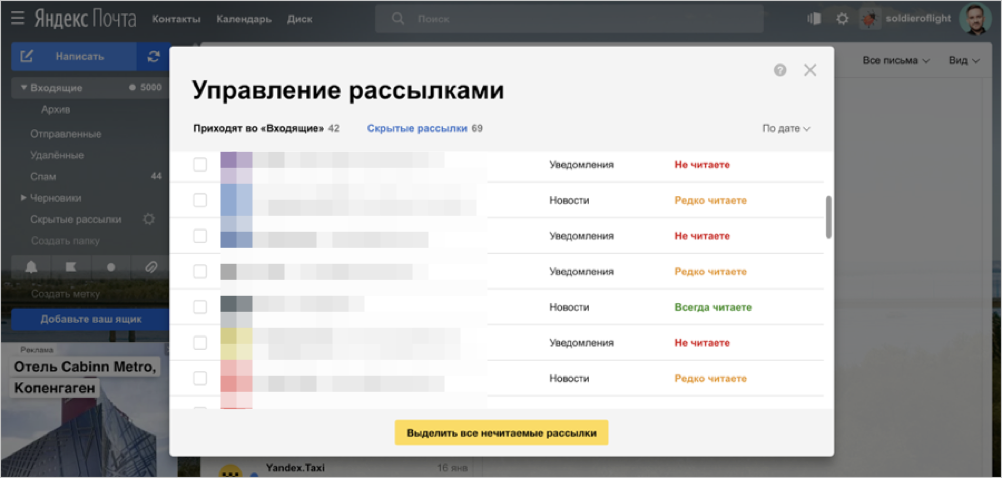Open soldieroflight account name

[x=918, y=19]
